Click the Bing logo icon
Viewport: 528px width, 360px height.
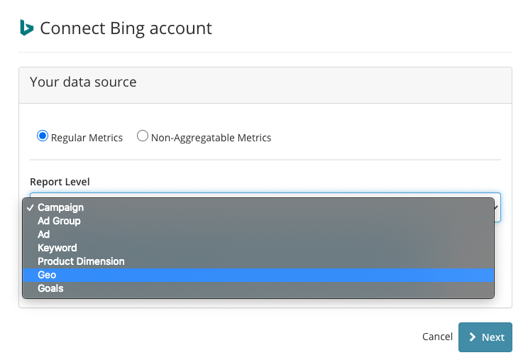(27, 28)
